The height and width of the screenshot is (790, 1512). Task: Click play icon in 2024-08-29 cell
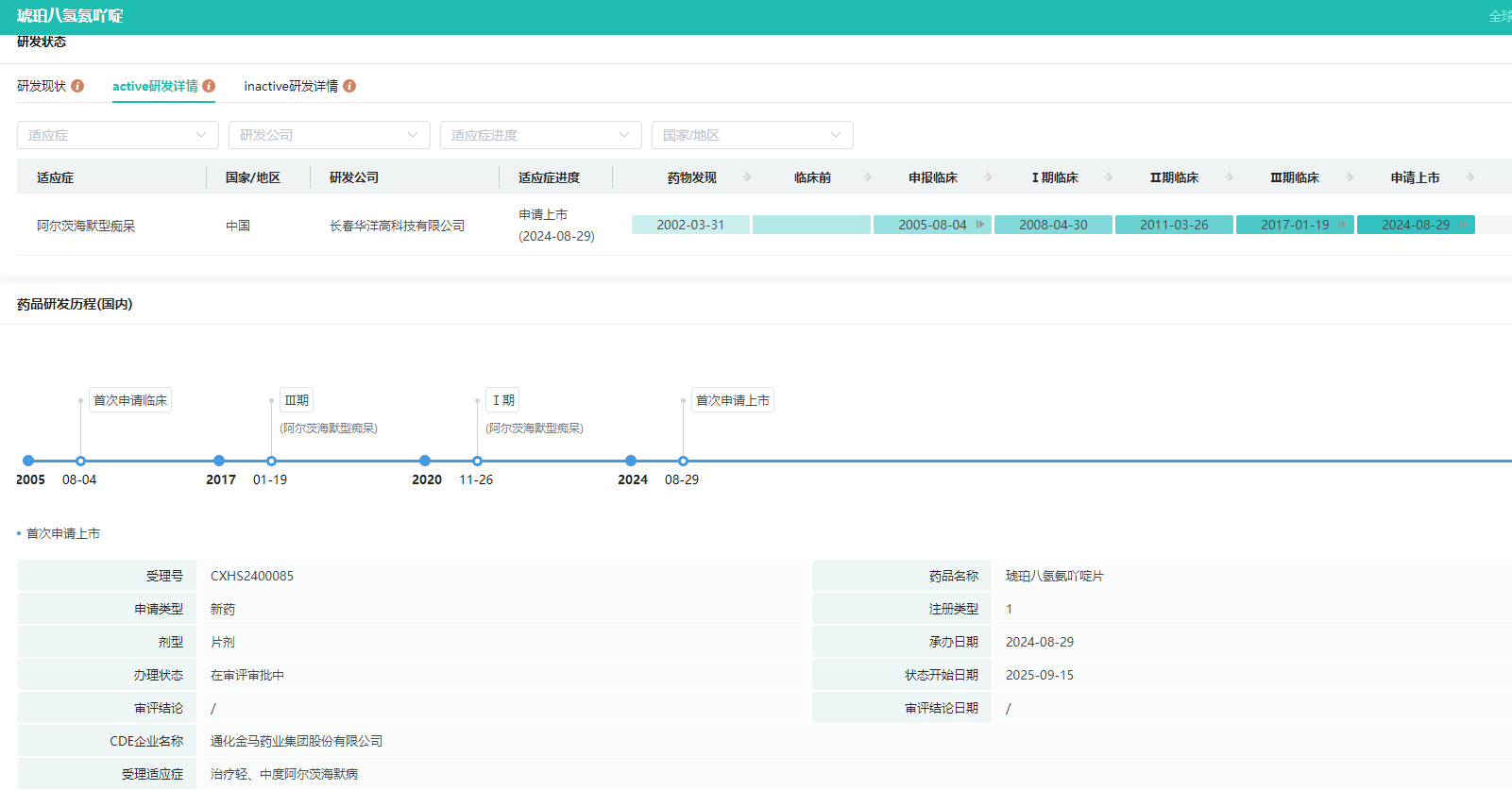tap(1463, 225)
